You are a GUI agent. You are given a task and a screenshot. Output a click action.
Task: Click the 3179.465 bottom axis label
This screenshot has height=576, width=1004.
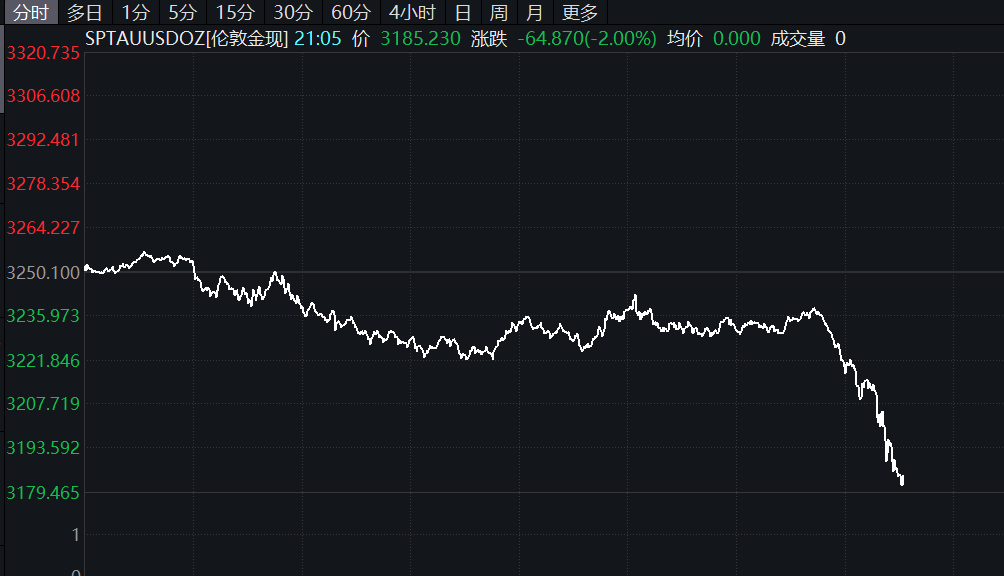click(43, 492)
